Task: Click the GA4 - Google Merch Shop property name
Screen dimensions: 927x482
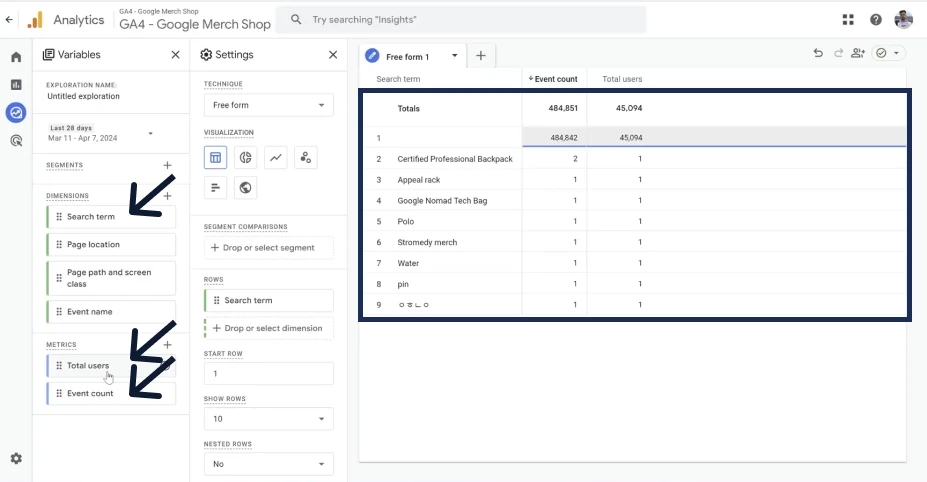Action: point(195,24)
